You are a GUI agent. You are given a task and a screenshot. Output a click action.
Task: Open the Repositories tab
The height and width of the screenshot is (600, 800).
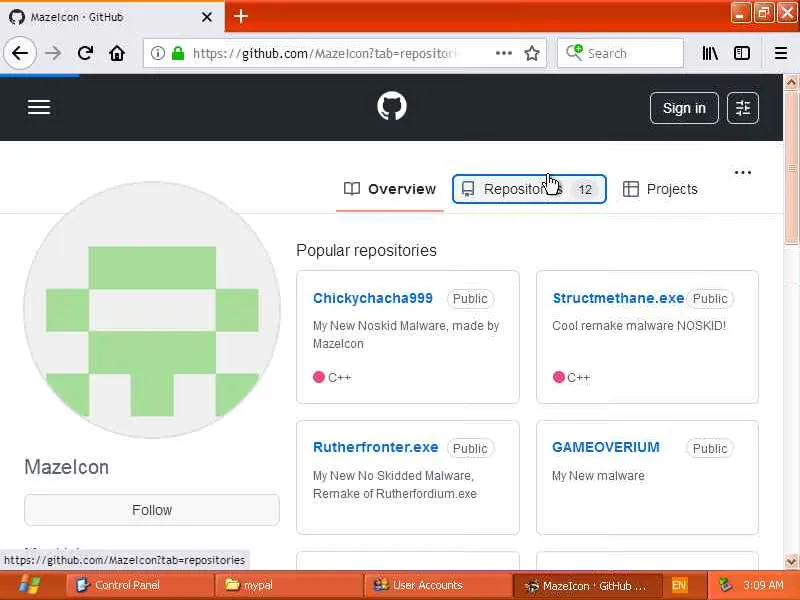tap(529, 189)
